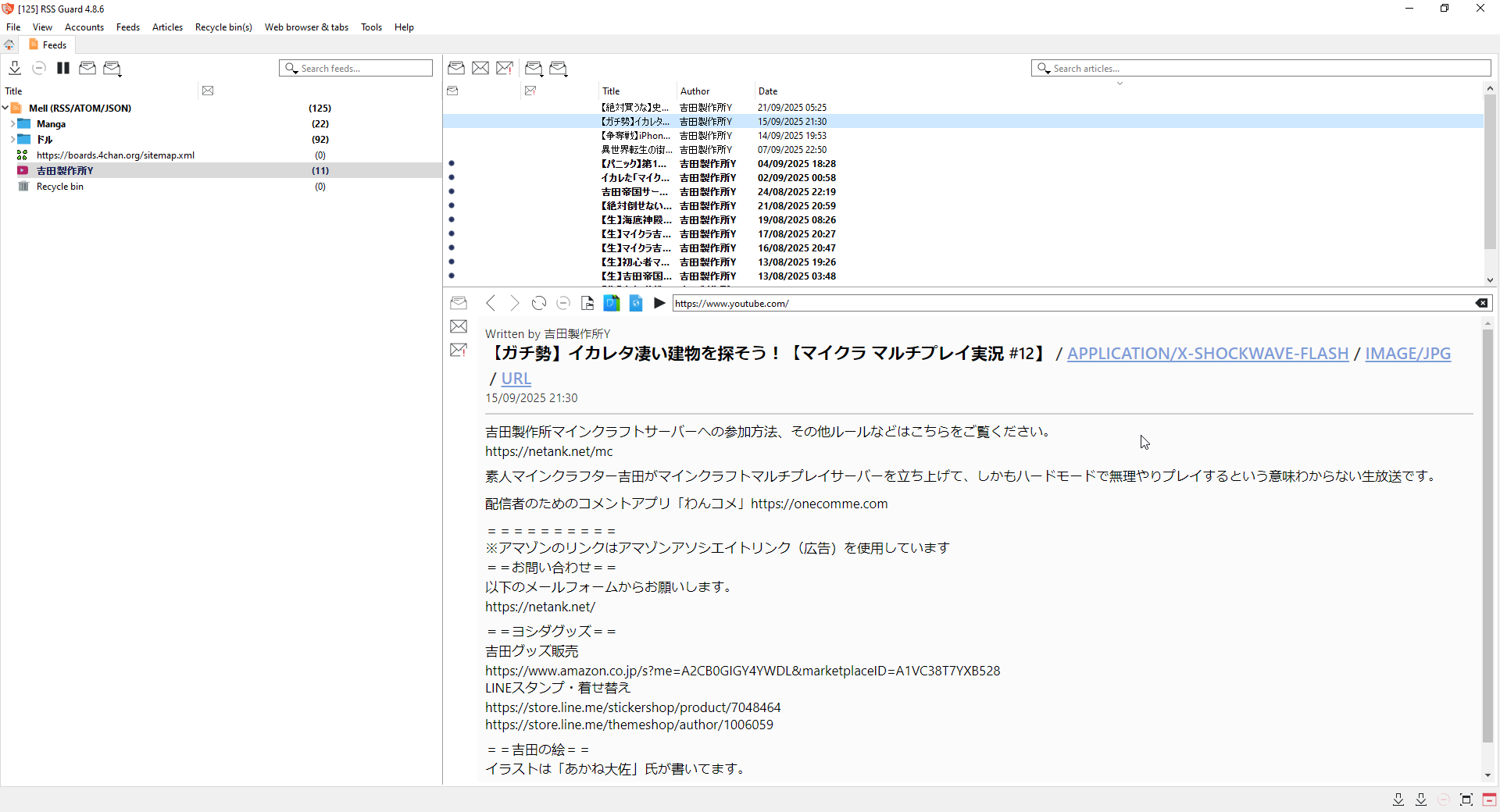1500x812 pixels.
Task: Switch article importance in article toolbar
Action: click(505, 68)
